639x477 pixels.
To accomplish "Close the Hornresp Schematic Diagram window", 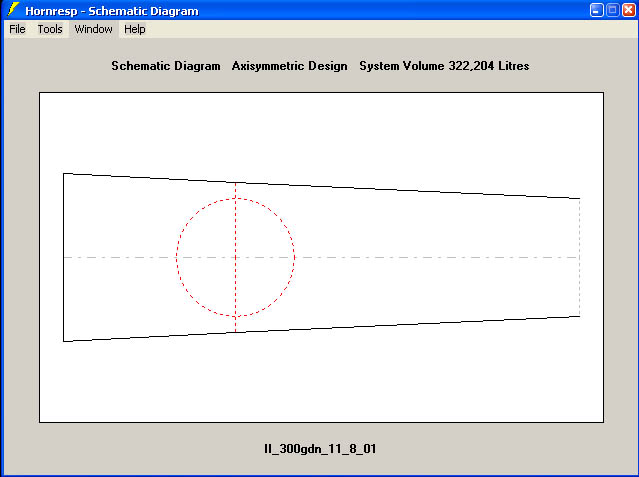I will 629,10.
